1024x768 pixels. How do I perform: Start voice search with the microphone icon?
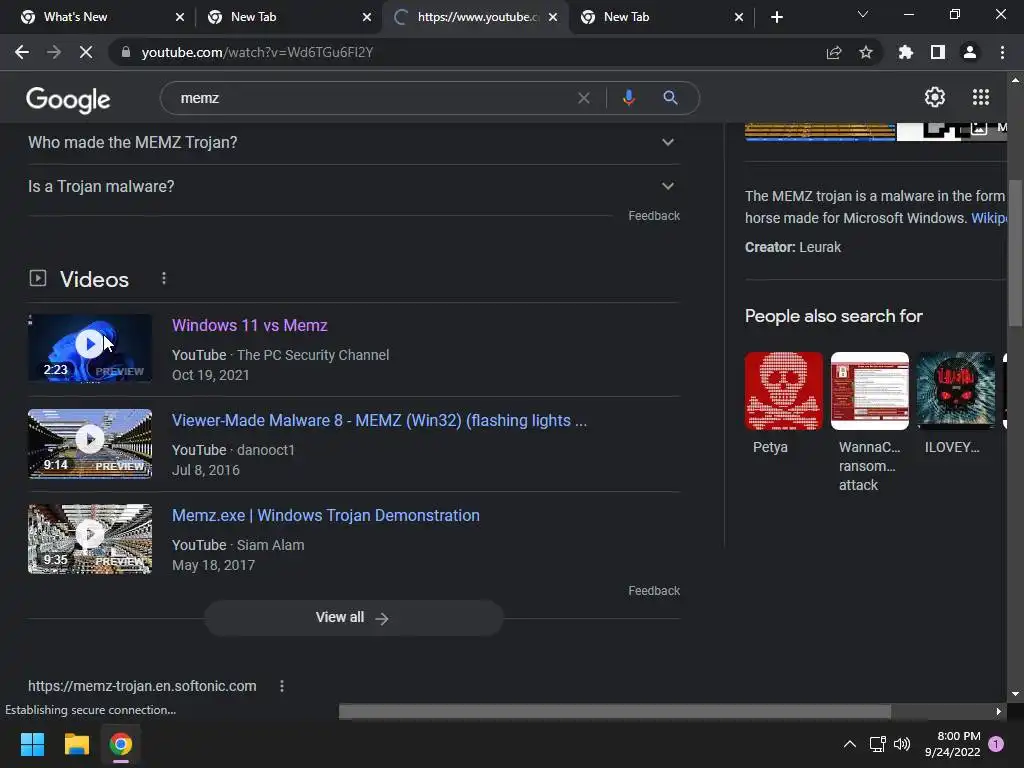(x=628, y=98)
